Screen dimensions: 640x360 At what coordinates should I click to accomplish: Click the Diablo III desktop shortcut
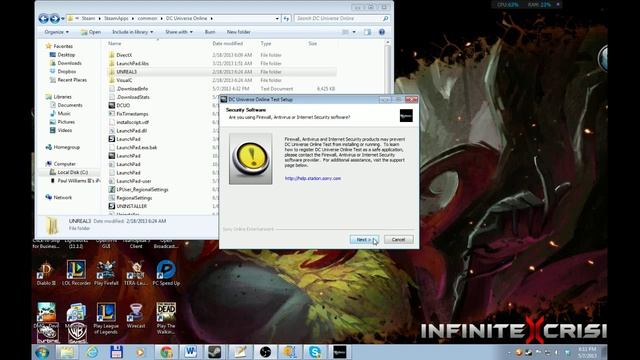pyautogui.click(x=46, y=273)
